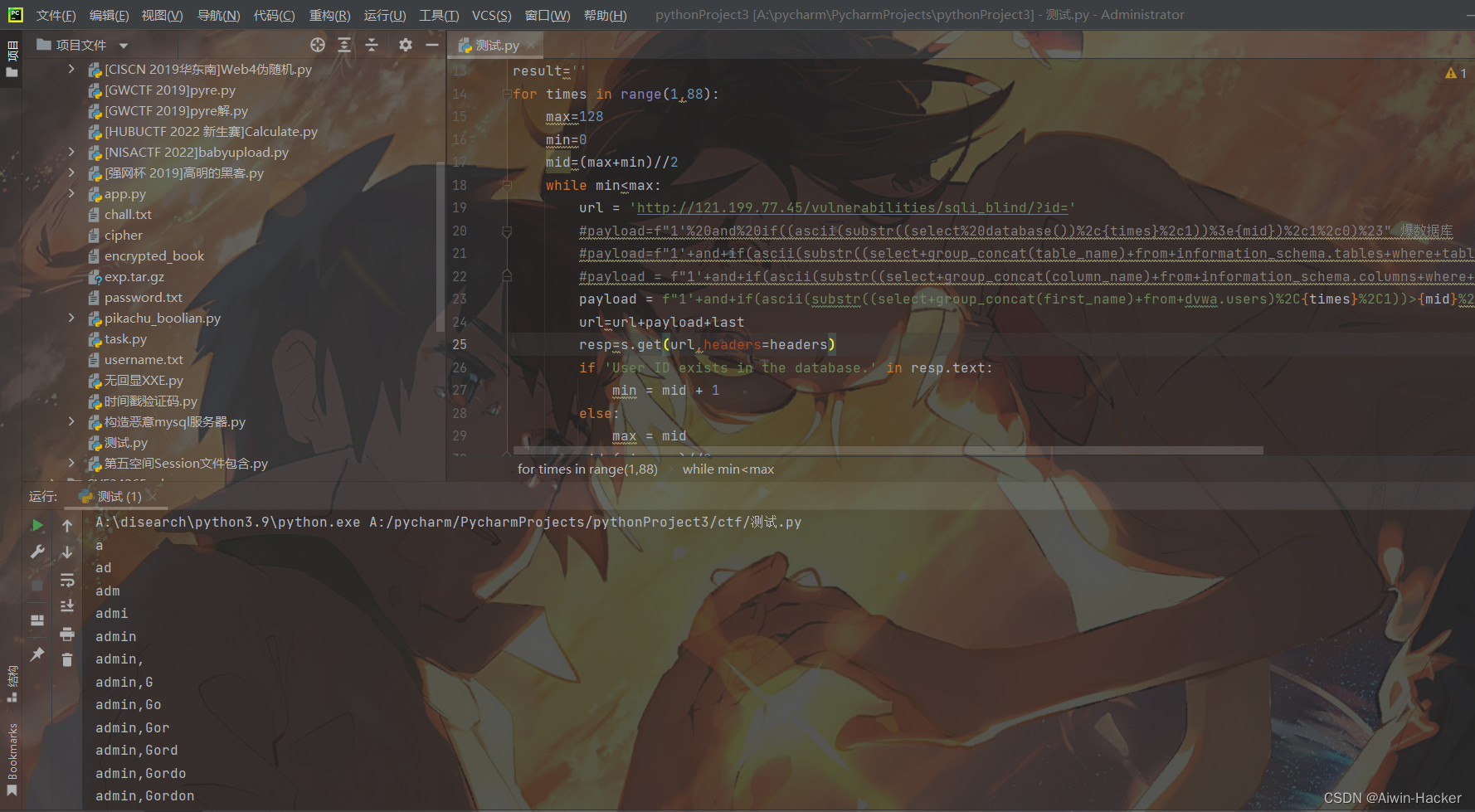Open the Project tool window sidebar icon
This screenshot has height=812, width=1475.
[12, 58]
